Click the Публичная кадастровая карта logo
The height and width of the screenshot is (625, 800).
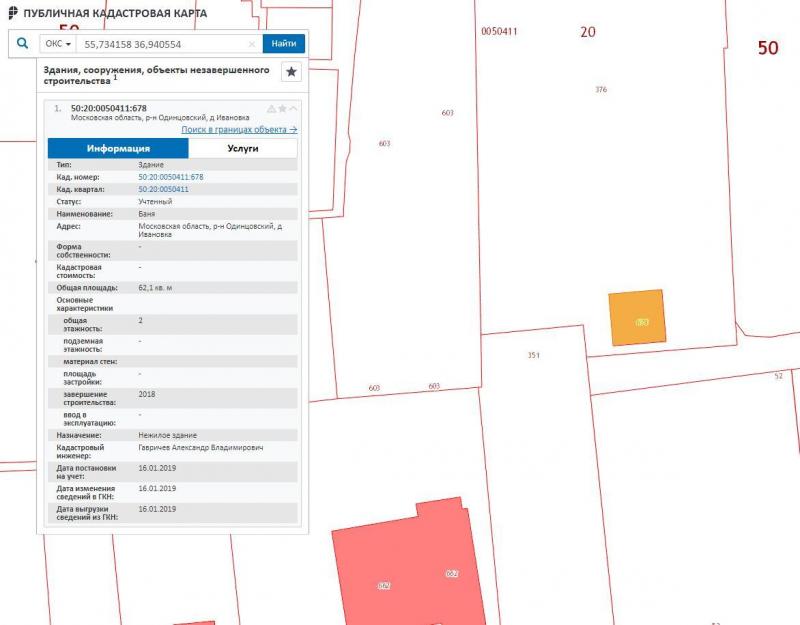pos(109,13)
